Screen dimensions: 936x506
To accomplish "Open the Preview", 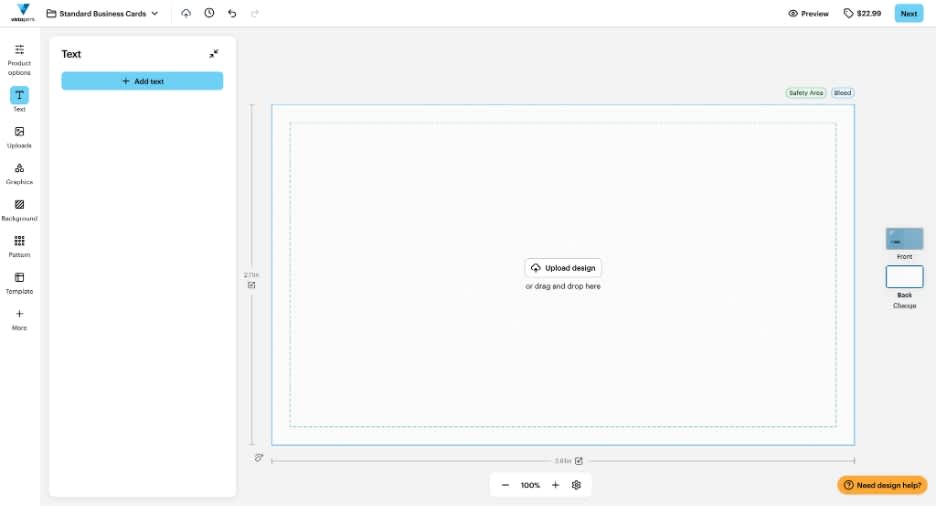I will click(808, 13).
